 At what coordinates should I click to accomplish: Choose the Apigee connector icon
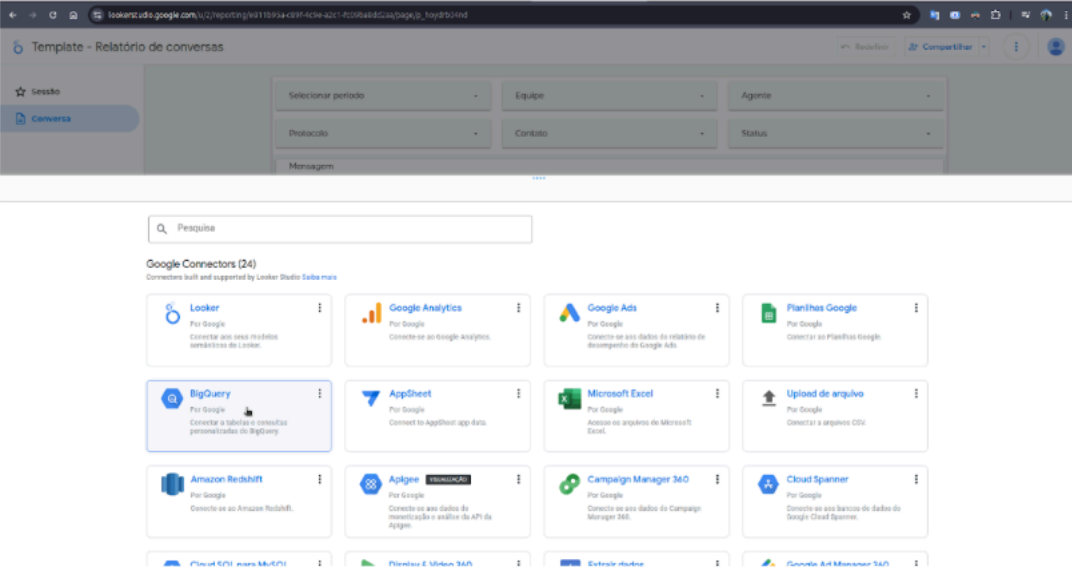tap(371, 484)
